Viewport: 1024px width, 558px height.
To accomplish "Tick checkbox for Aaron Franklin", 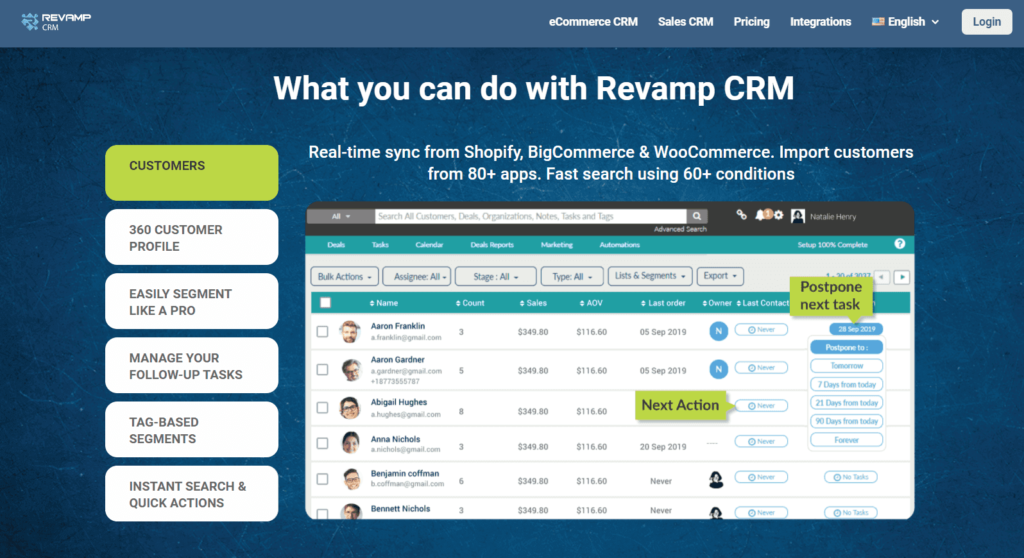I will click(x=323, y=331).
